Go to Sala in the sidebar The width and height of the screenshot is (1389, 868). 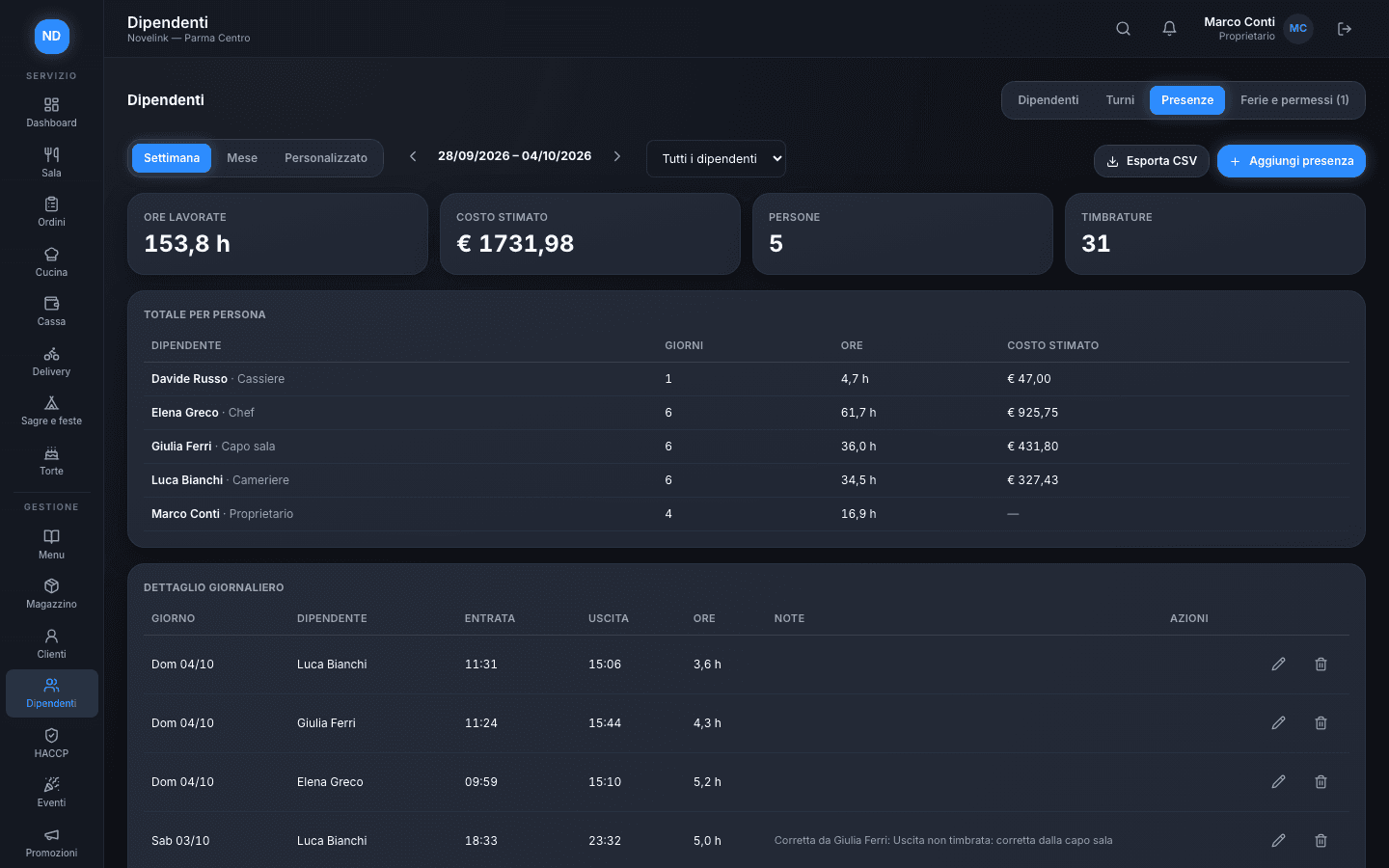pos(51,162)
